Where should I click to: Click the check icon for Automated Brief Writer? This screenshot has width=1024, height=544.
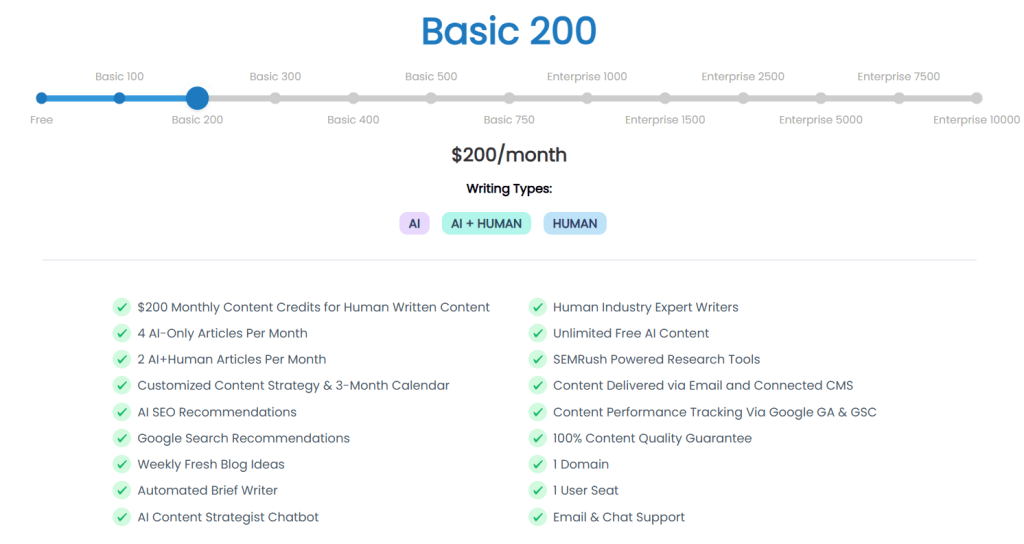click(x=121, y=490)
